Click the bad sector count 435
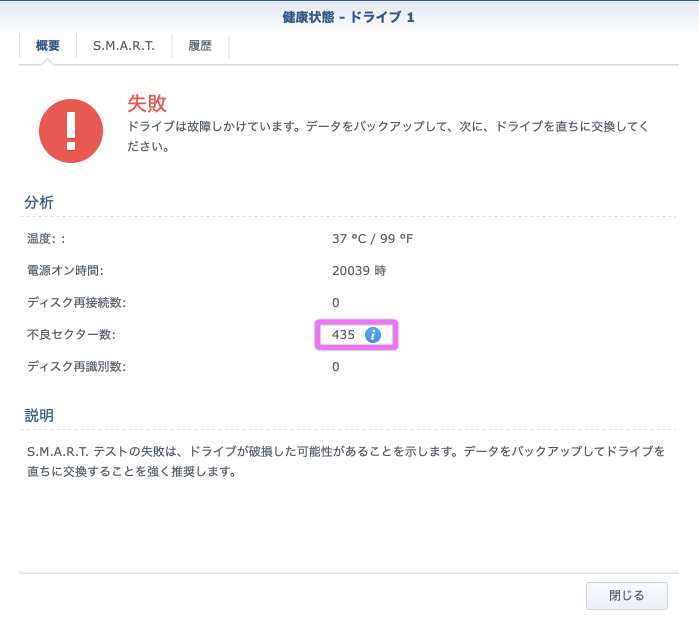 click(x=343, y=335)
